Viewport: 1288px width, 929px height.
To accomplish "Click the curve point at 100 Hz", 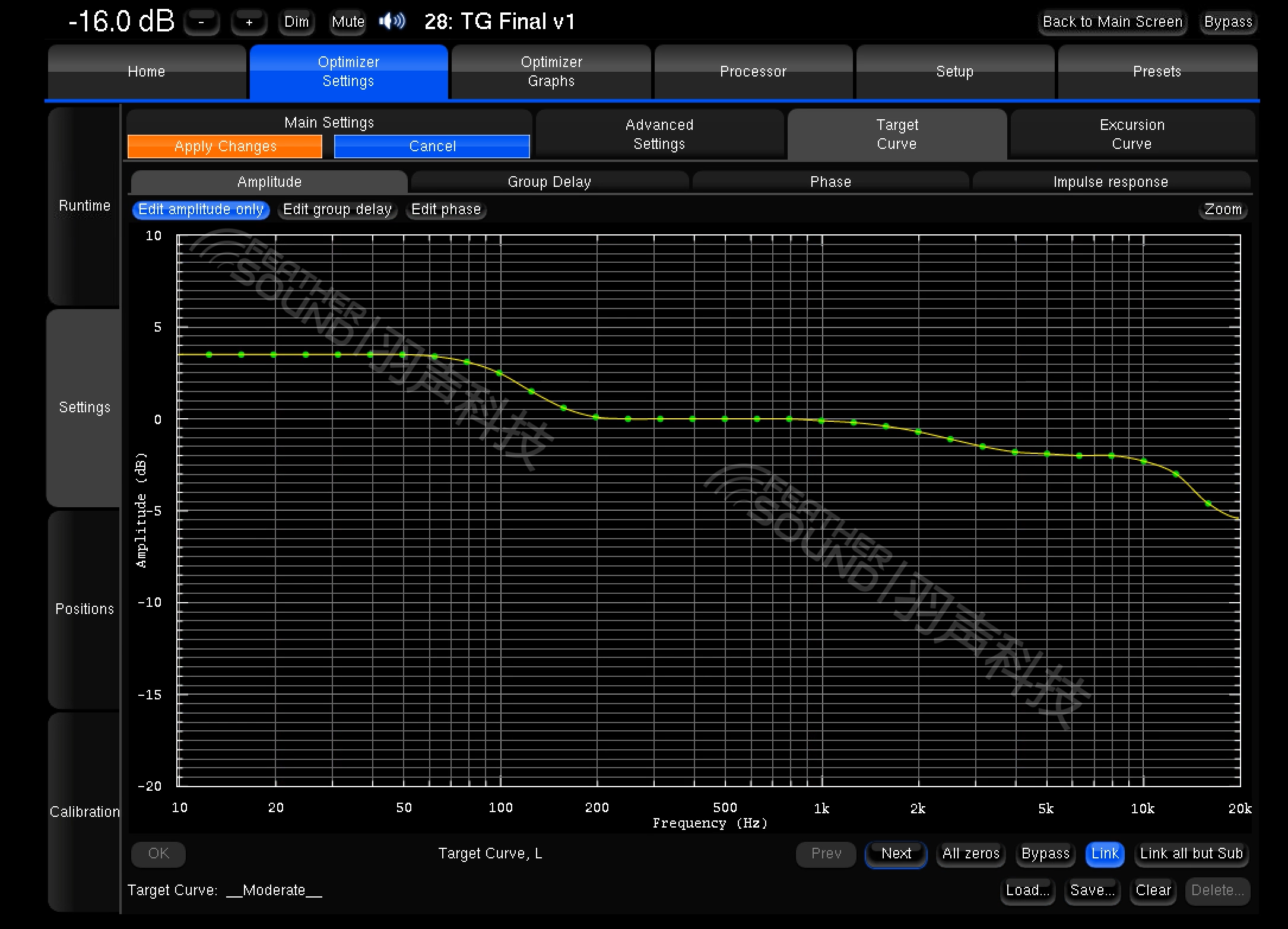I will 499,373.
